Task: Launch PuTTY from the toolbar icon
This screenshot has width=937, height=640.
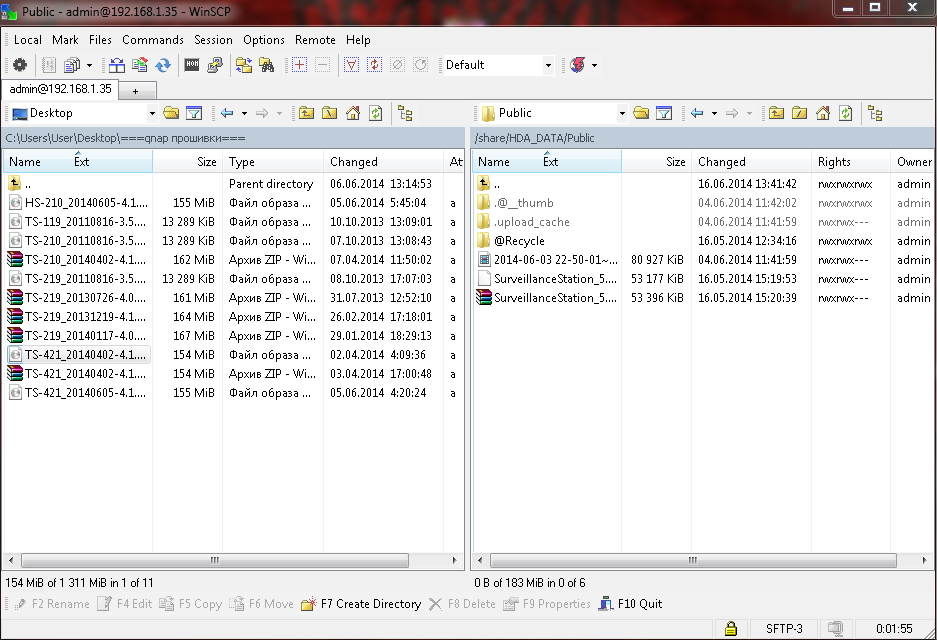Action: 215,65
